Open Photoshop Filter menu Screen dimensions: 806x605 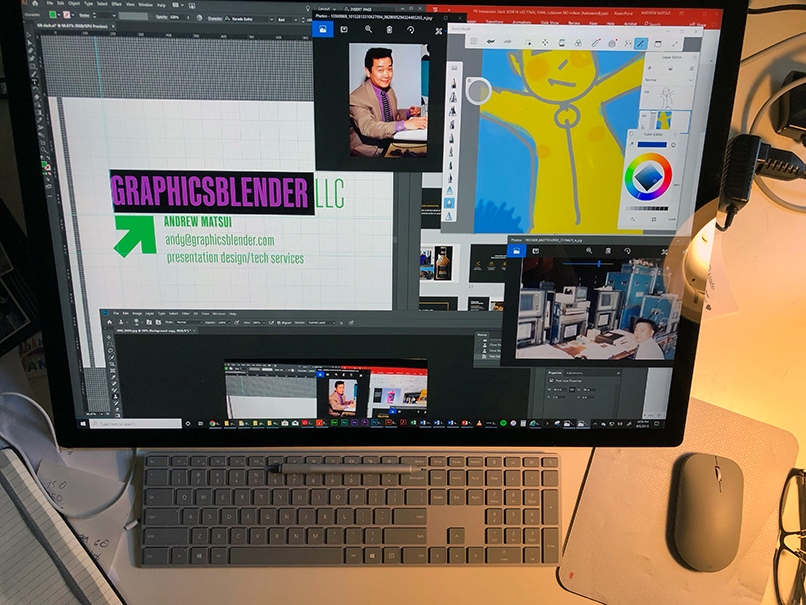(x=186, y=313)
